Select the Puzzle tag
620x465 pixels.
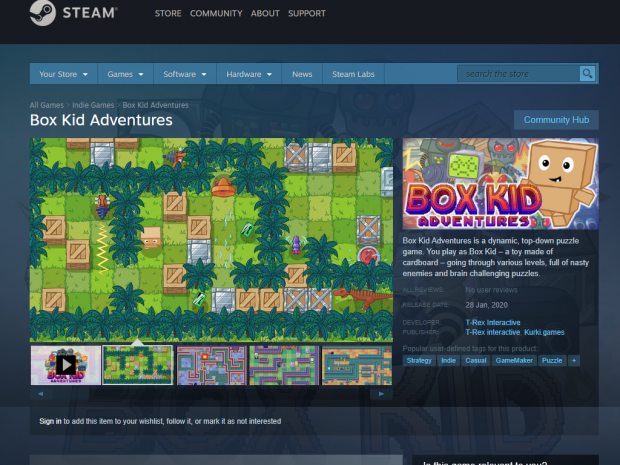point(552,361)
